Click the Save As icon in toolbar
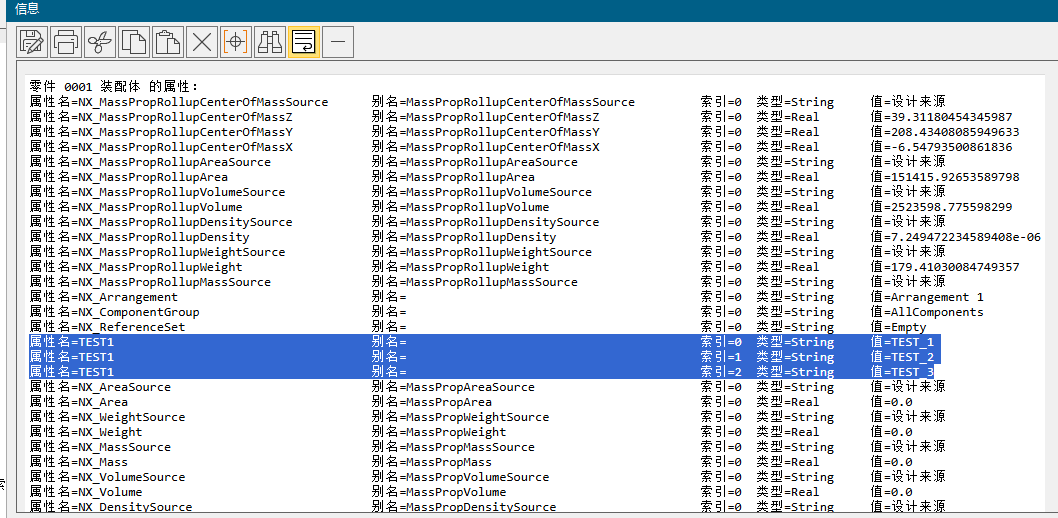The height and width of the screenshot is (518, 1058). pyautogui.click(x=32, y=41)
